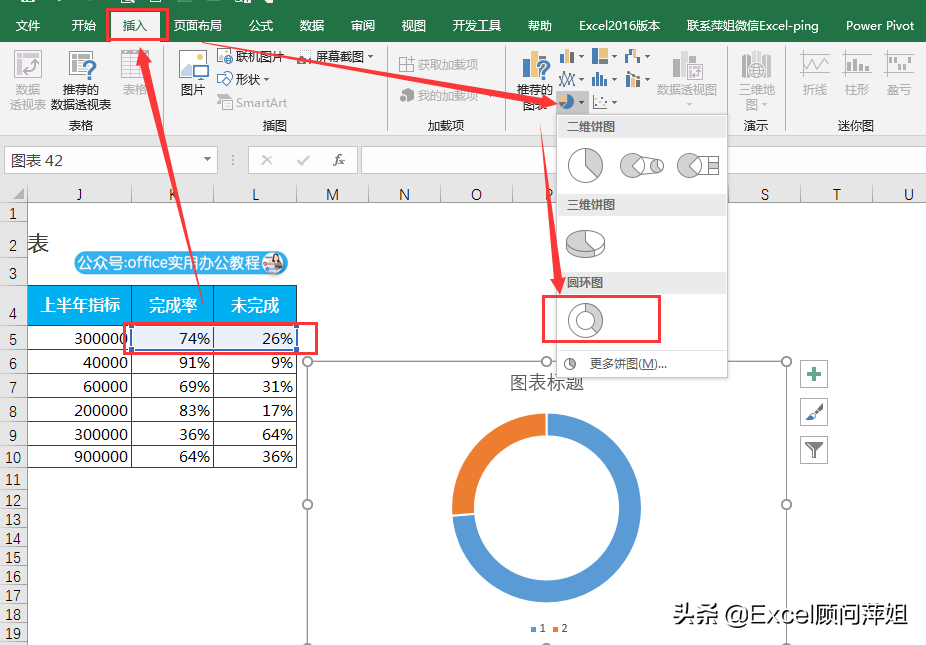Select the 未完成 header cell
This screenshot has width=926, height=645.
(255, 305)
